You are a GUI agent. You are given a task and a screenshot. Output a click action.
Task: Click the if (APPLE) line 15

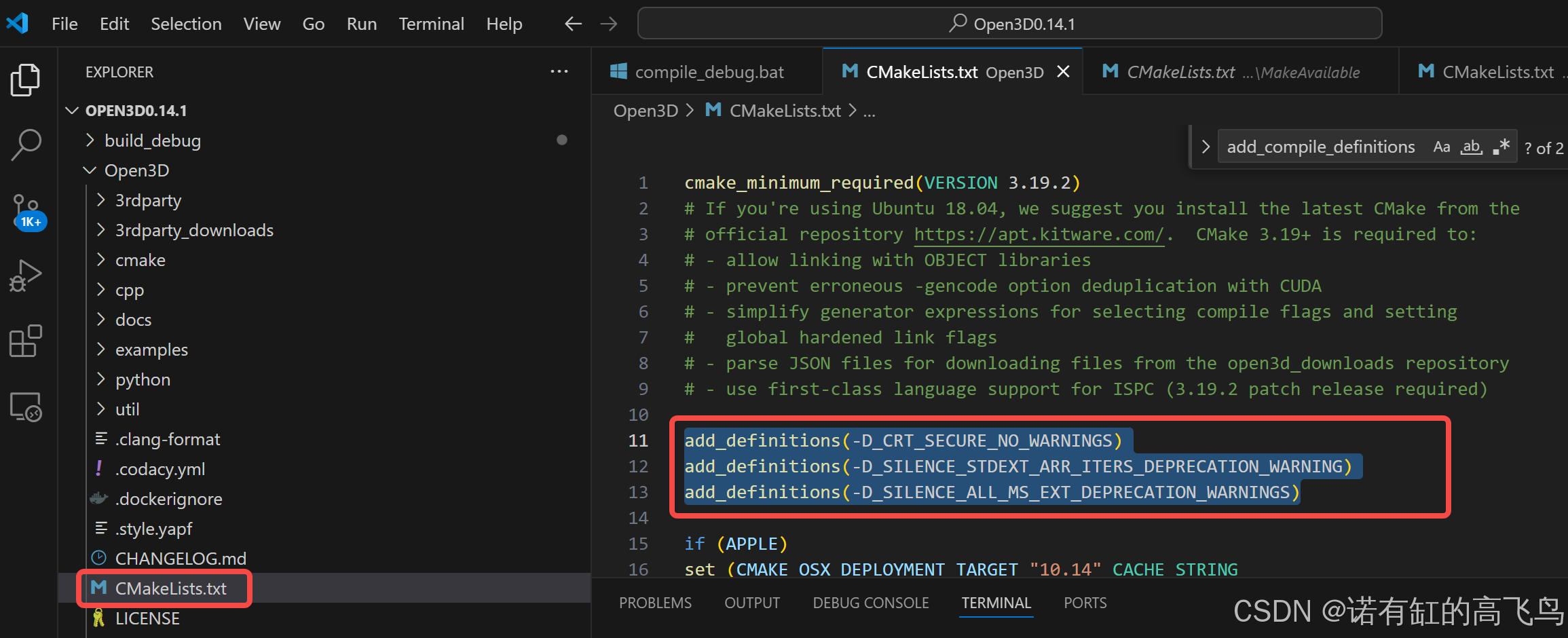coord(736,544)
